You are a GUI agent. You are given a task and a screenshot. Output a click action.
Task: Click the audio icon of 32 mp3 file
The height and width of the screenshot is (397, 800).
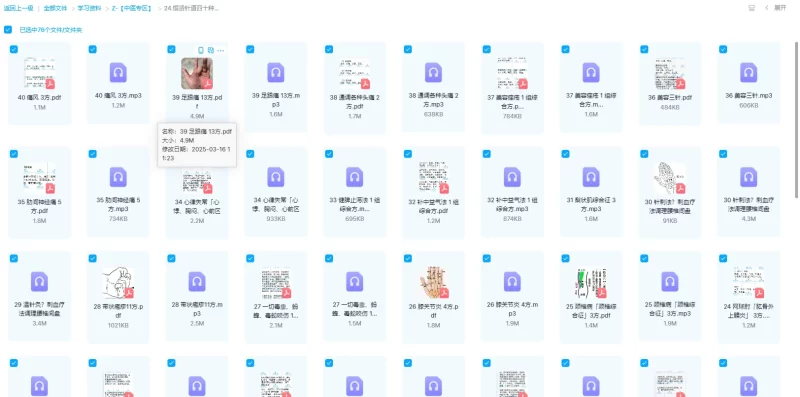pyautogui.click(x=512, y=177)
